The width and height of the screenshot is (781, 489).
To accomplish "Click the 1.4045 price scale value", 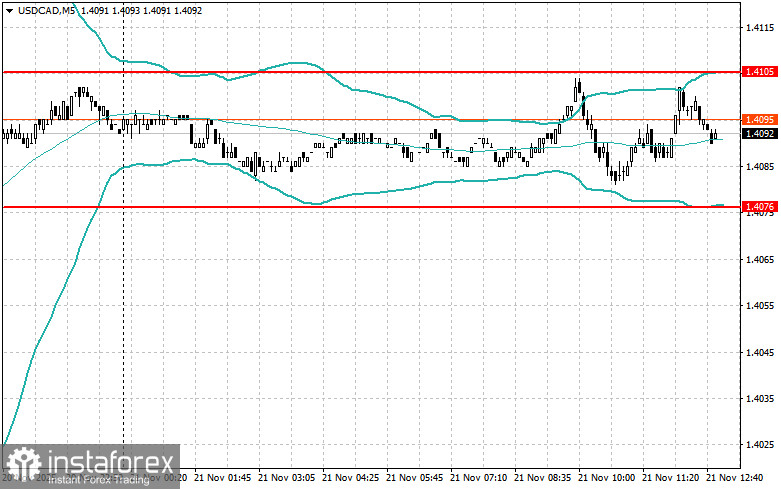I will 760,353.
